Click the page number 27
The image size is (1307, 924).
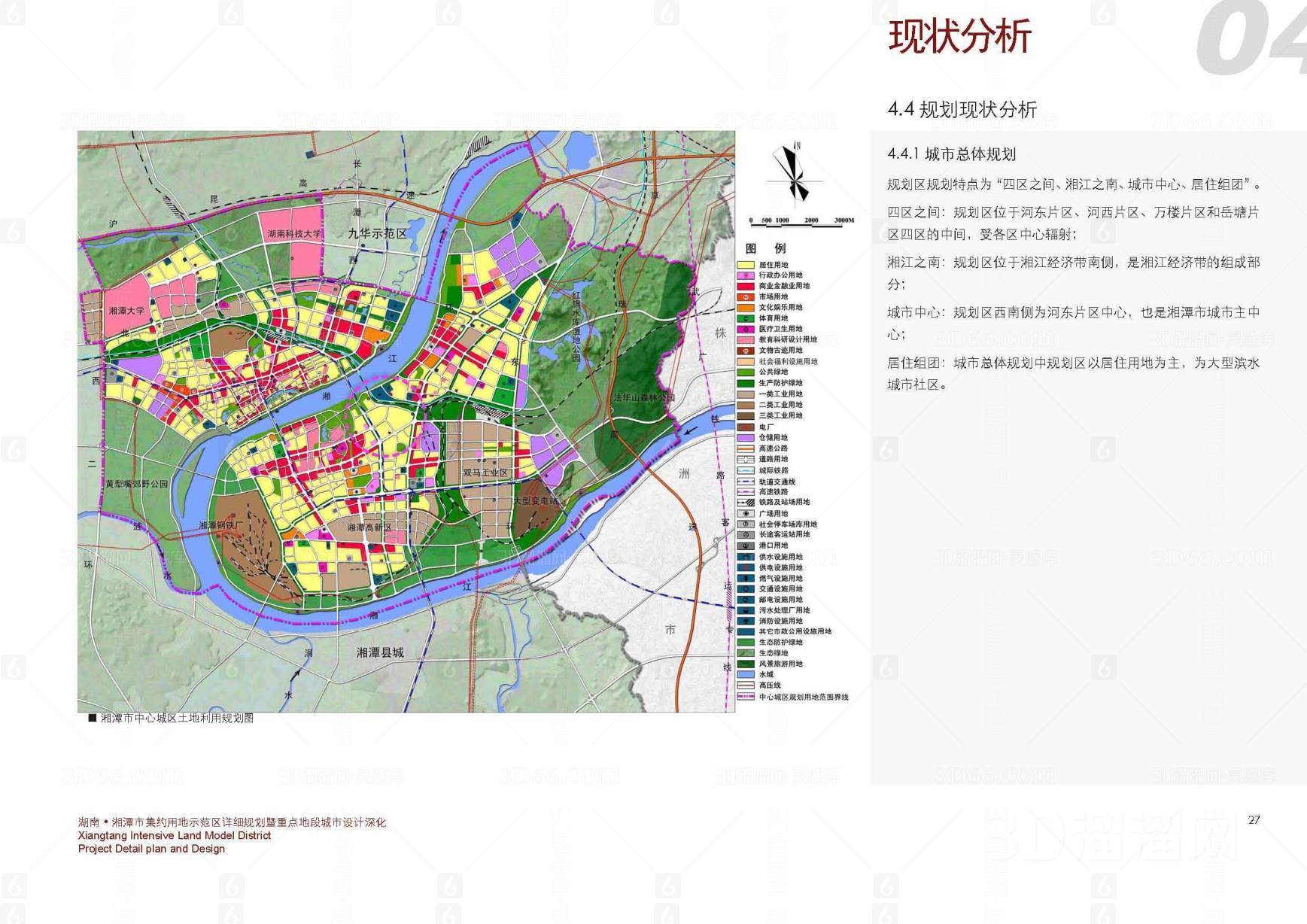pos(1254,820)
